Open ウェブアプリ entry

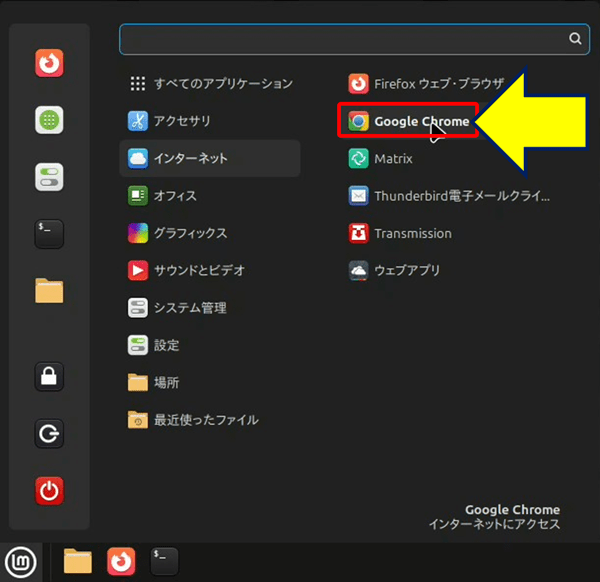tap(394, 271)
